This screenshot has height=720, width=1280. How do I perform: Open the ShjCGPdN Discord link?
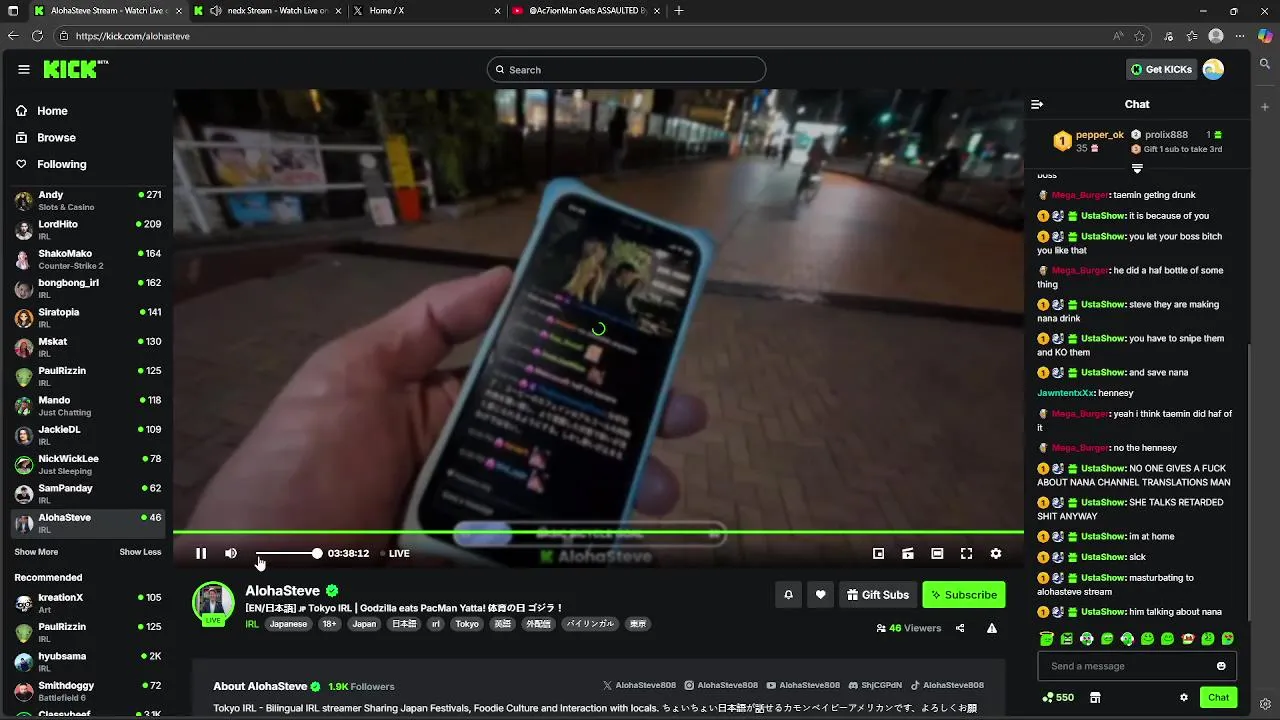tap(875, 685)
